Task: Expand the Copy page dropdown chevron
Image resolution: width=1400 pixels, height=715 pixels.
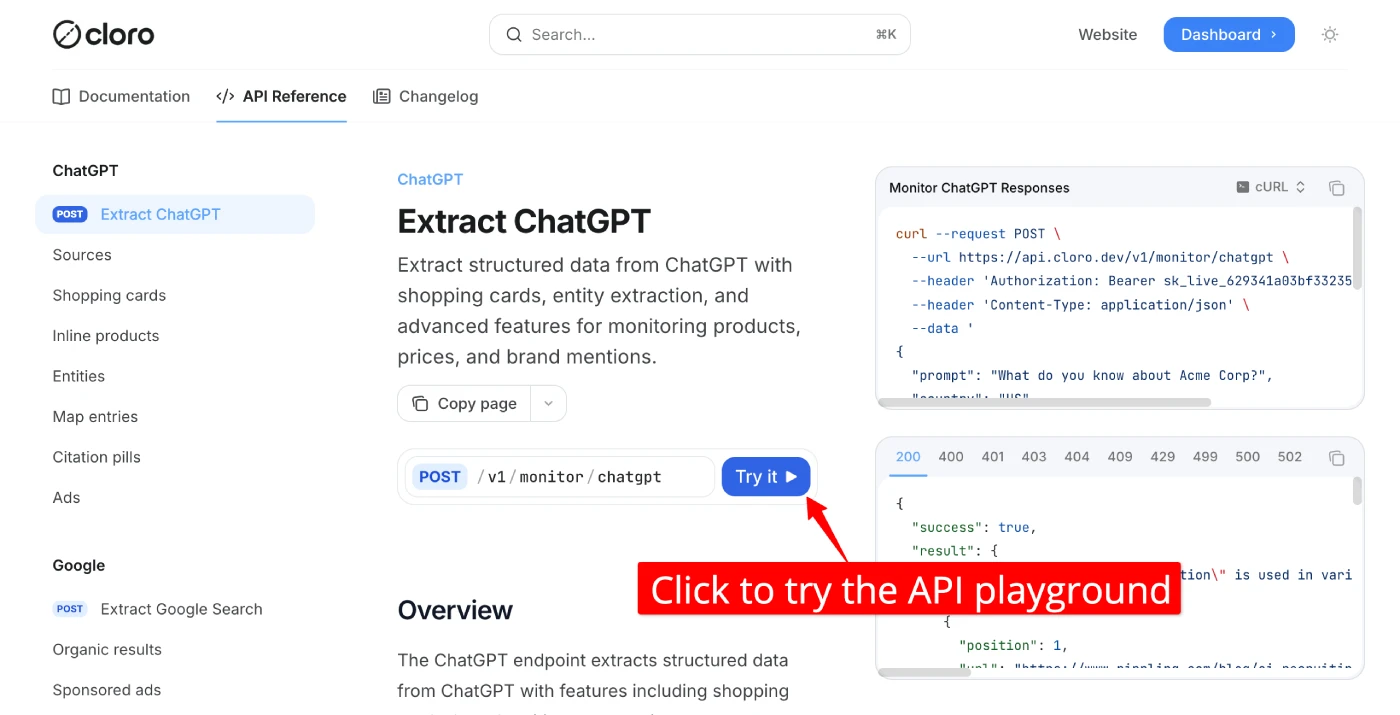Action: pyautogui.click(x=548, y=404)
